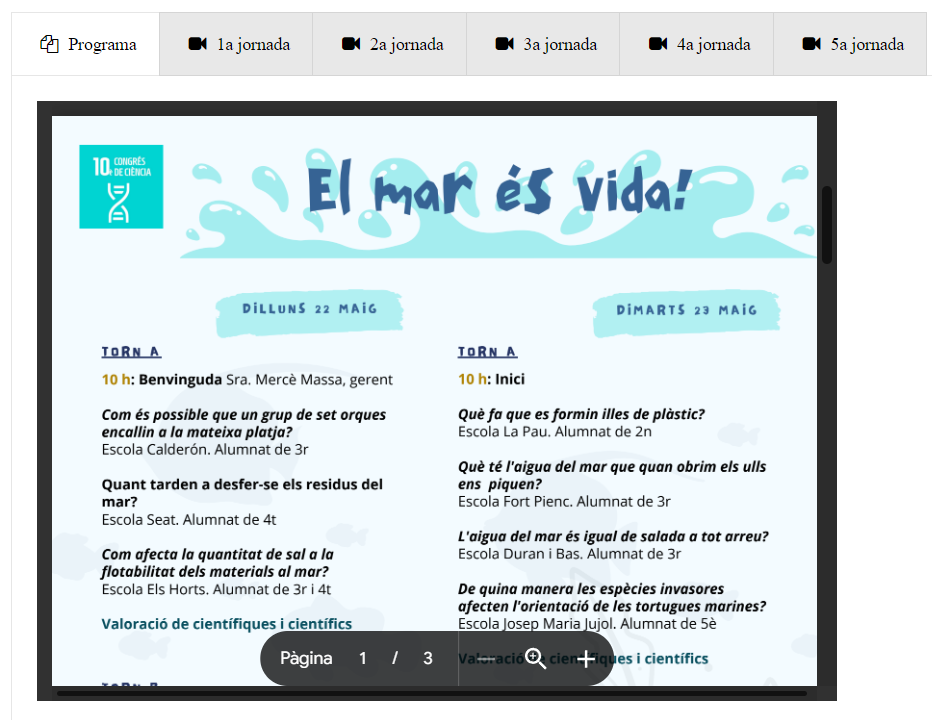Click the Dimarts 23 maig heading
This screenshot has height=720, width=932.
pos(686,310)
